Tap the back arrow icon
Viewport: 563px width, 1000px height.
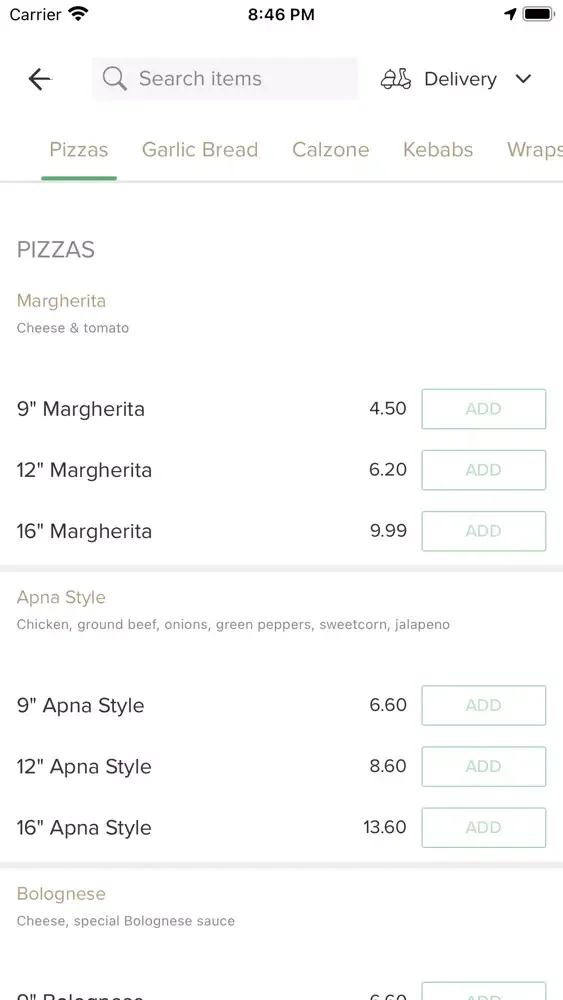[40, 79]
